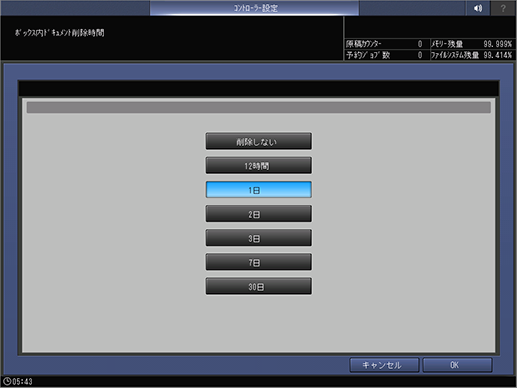517x388 pixels.
Task: Click the 05:43 time display
Action: [22, 382]
